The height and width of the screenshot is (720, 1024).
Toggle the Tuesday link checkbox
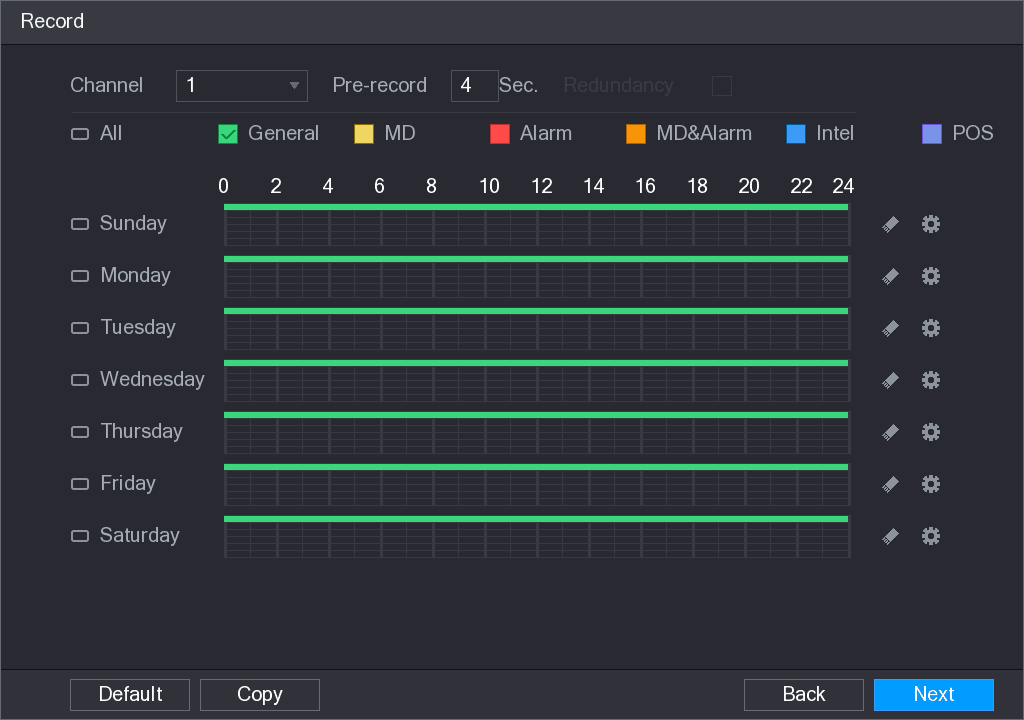(x=80, y=327)
